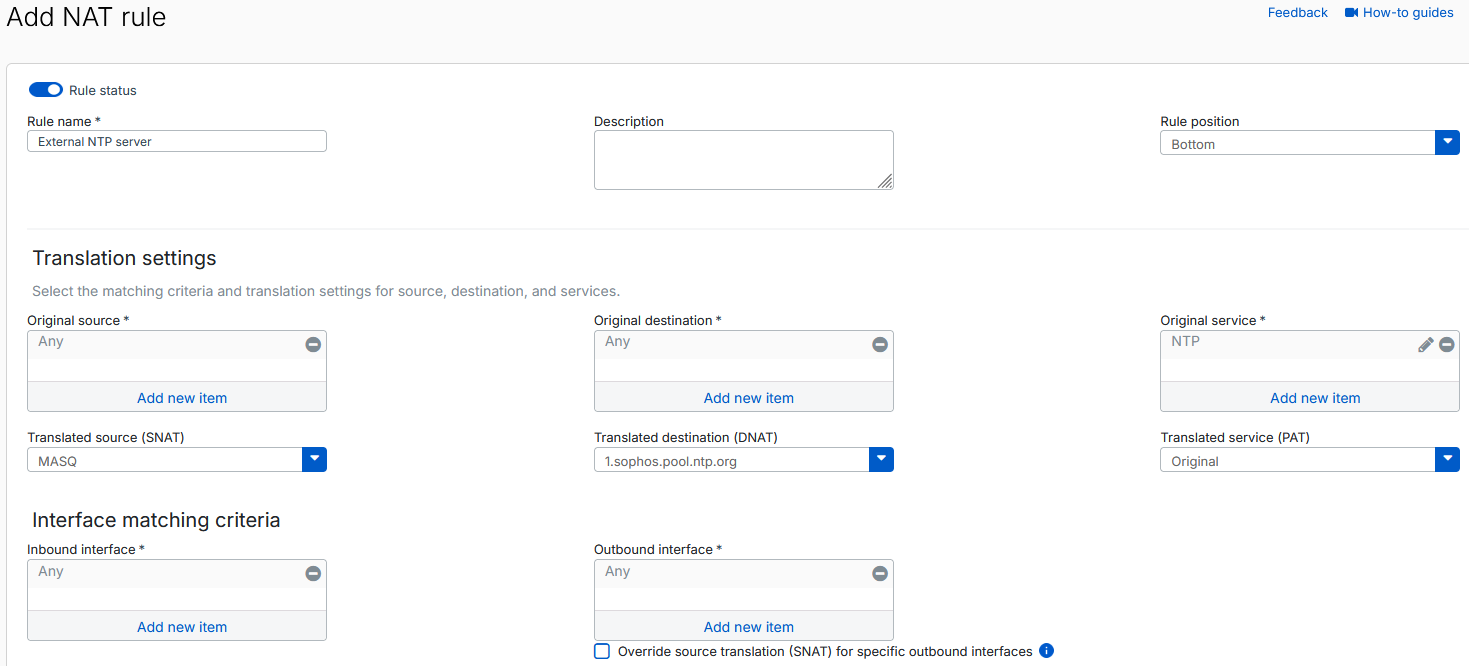Open the Translated destination (DNAT) dropdown
Screen dimensions: 1469x666
(x=880, y=459)
